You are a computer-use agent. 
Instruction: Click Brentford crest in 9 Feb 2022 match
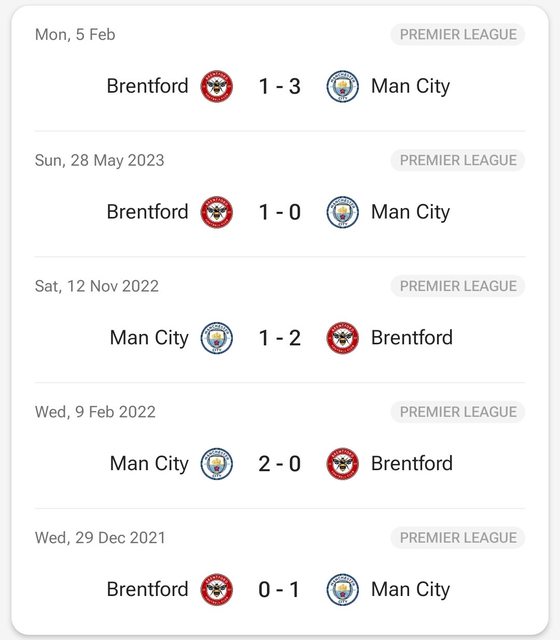coord(343,464)
